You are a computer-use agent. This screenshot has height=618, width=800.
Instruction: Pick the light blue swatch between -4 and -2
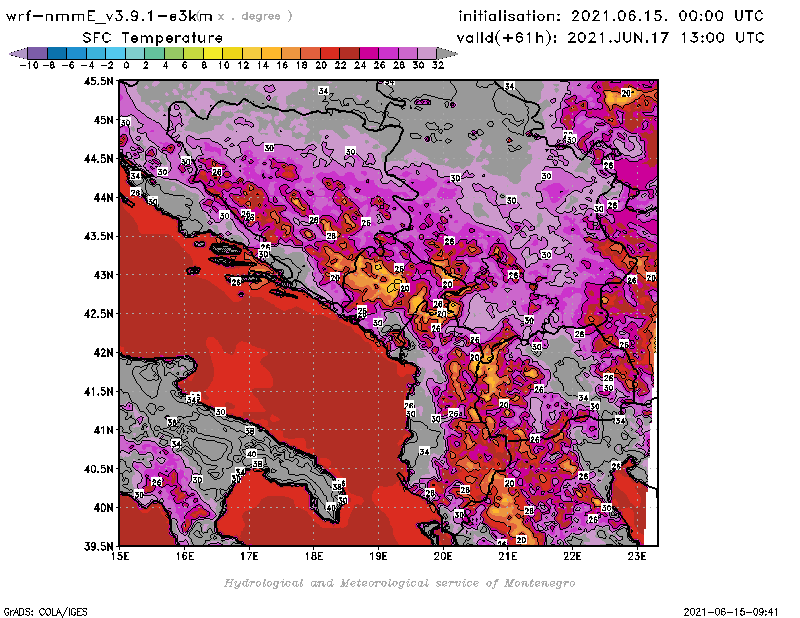[96, 54]
